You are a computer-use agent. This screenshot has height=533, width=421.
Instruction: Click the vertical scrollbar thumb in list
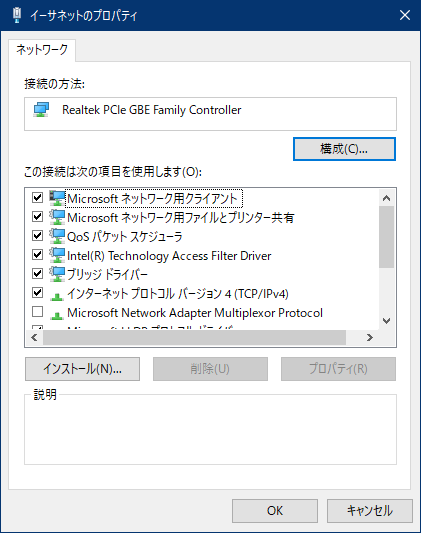click(x=386, y=237)
